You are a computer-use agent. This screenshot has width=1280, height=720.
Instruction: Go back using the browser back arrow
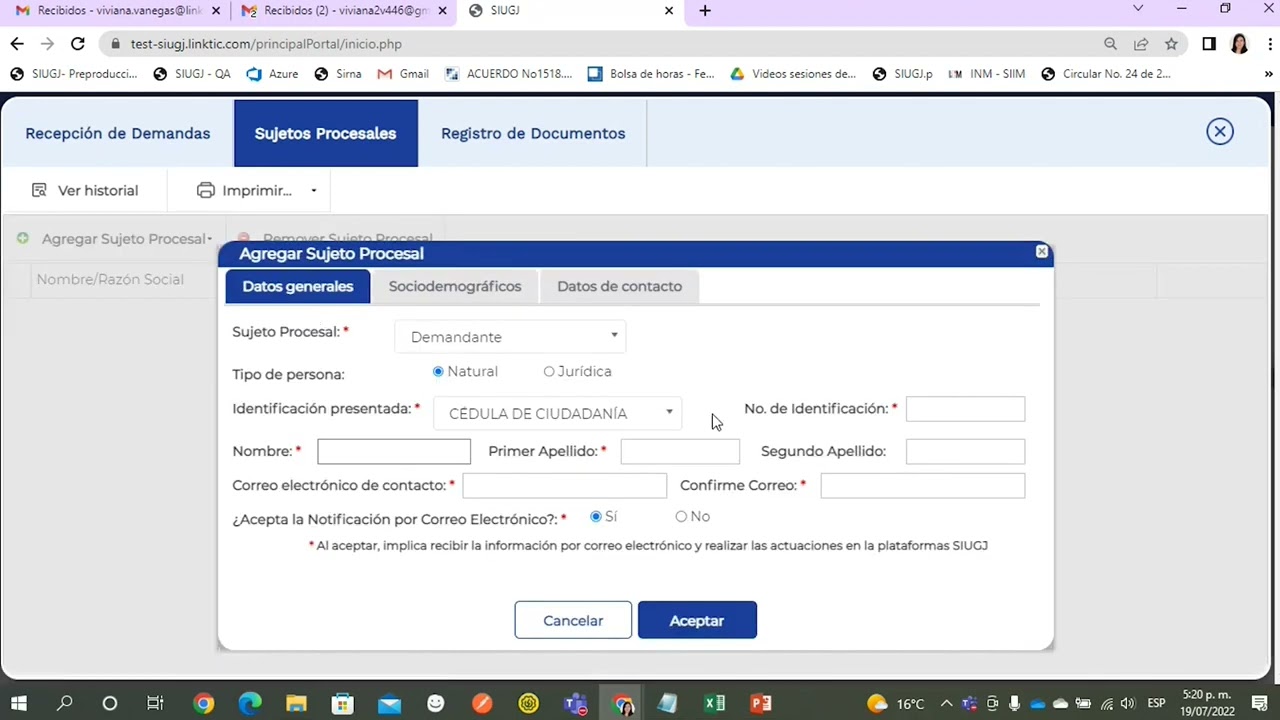[x=17, y=44]
